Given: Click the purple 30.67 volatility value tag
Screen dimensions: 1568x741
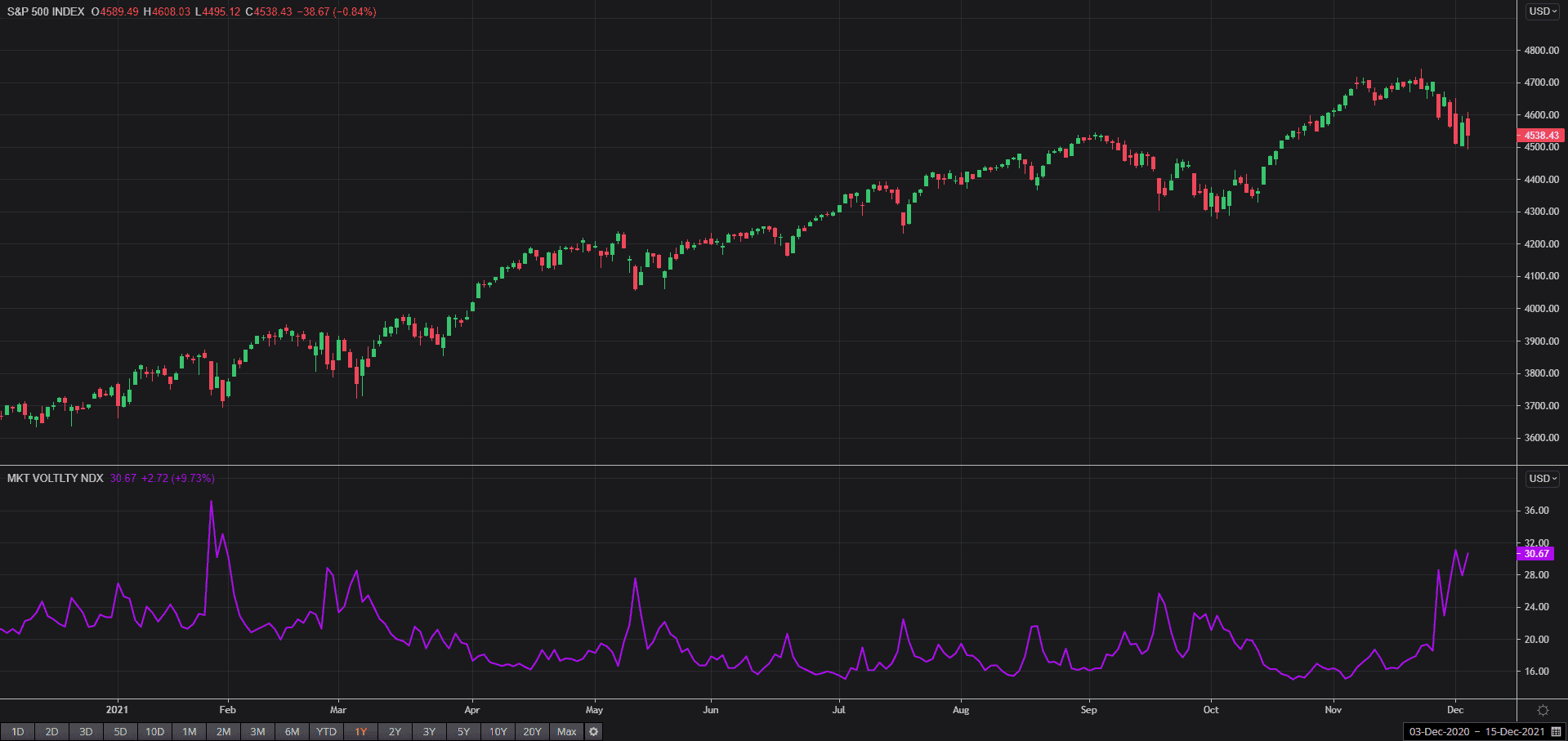Looking at the screenshot, I should (x=1536, y=554).
